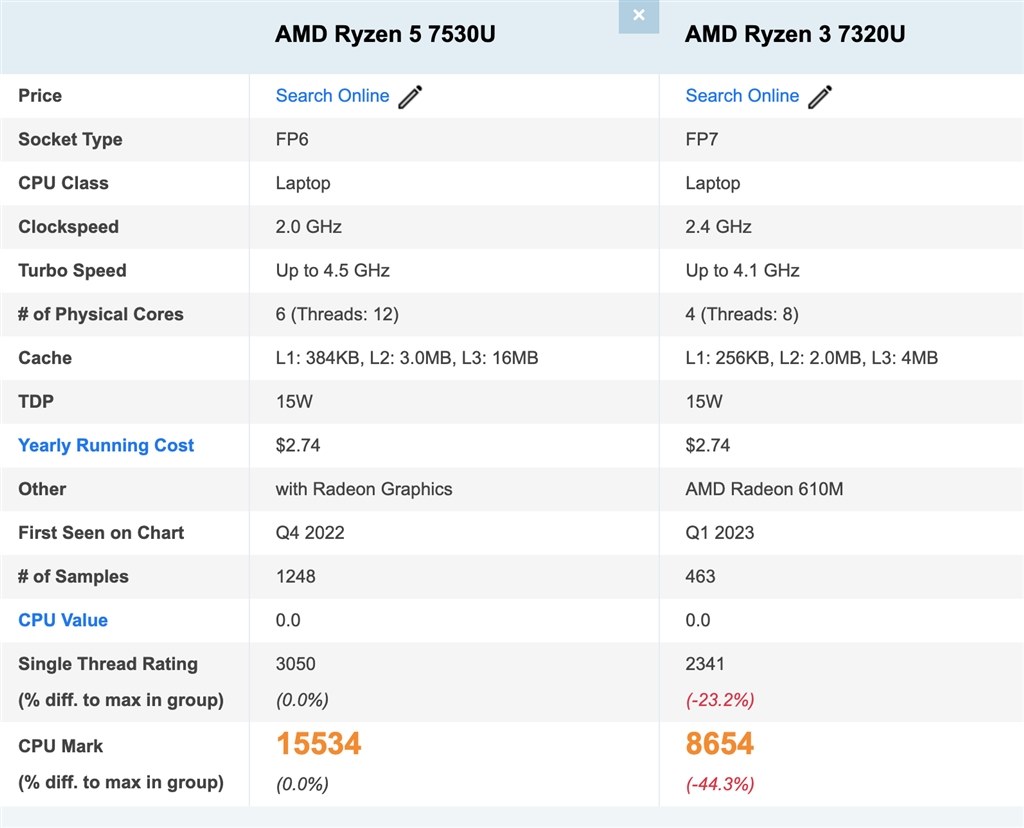Image resolution: width=1024 pixels, height=828 pixels.
Task: Click the 463 samples value
Action: [x=700, y=577]
